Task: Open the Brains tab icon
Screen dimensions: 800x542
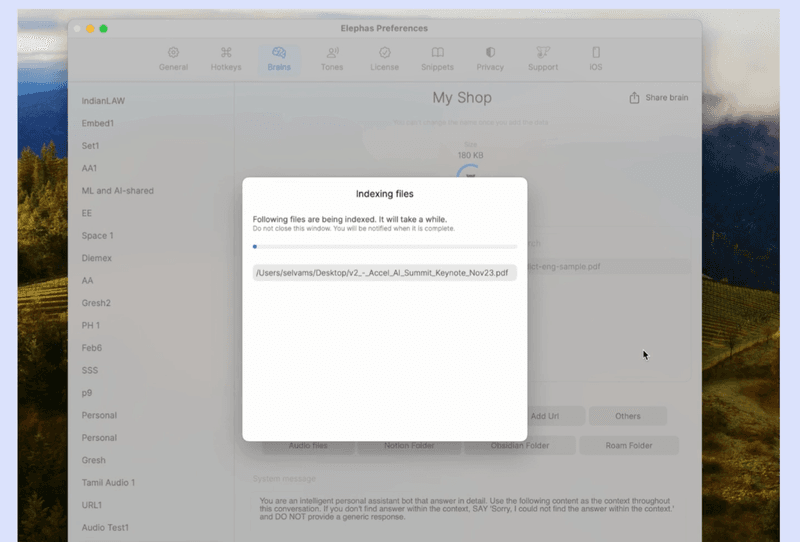Action: point(279,53)
